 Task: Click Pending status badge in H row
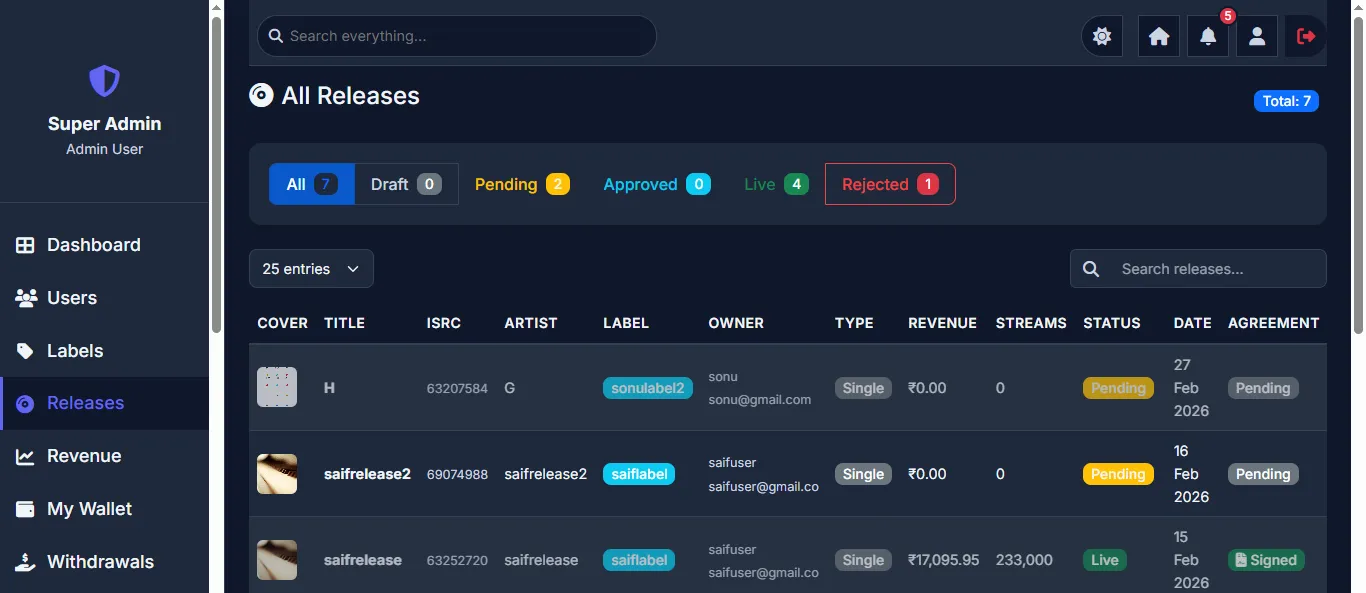coord(1118,388)
